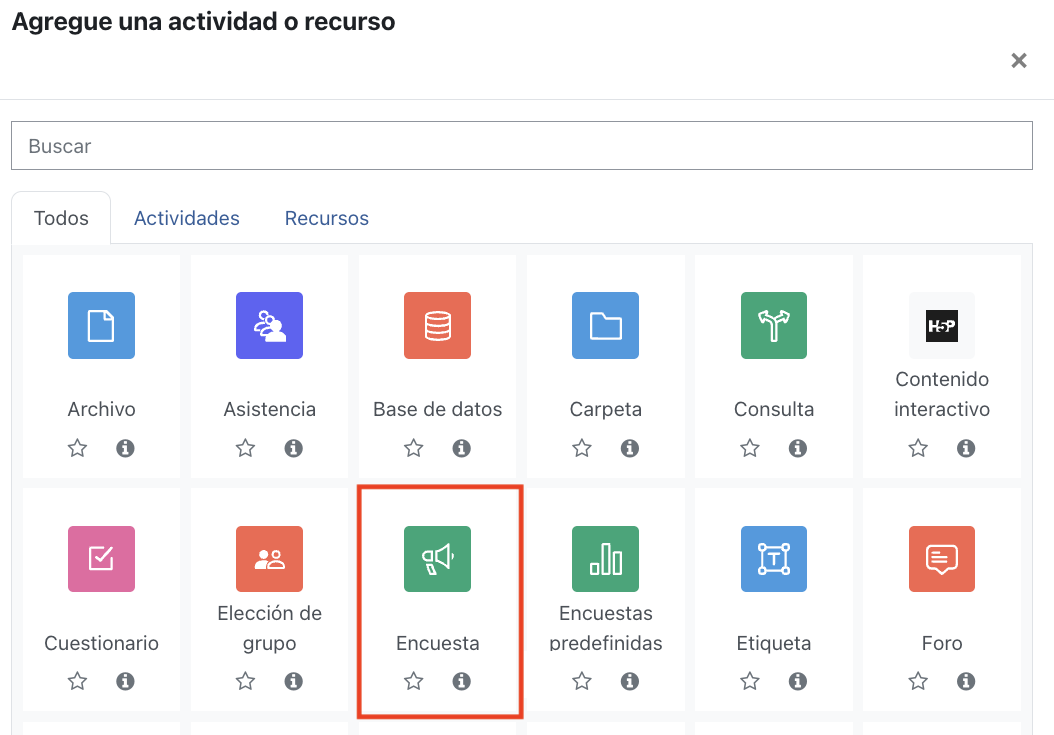Click the Contenido interactivo label
Image resolution: width=1054 pixels, height=735 pixels.
click(942, 394)
